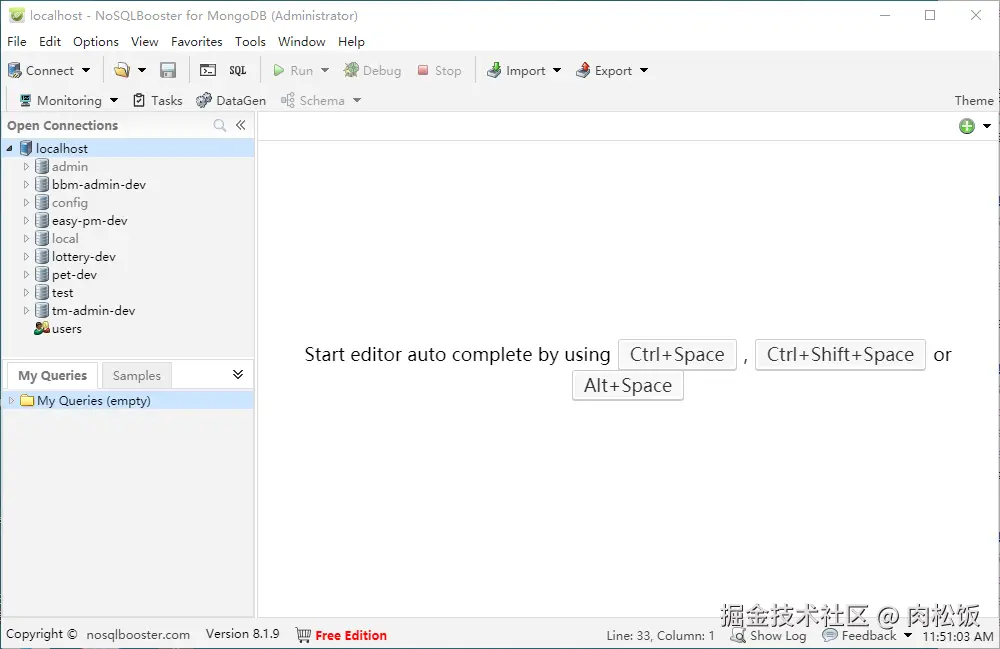Click the Export icon
Viewport: 1000px width, 649px height.
(583, 70)
